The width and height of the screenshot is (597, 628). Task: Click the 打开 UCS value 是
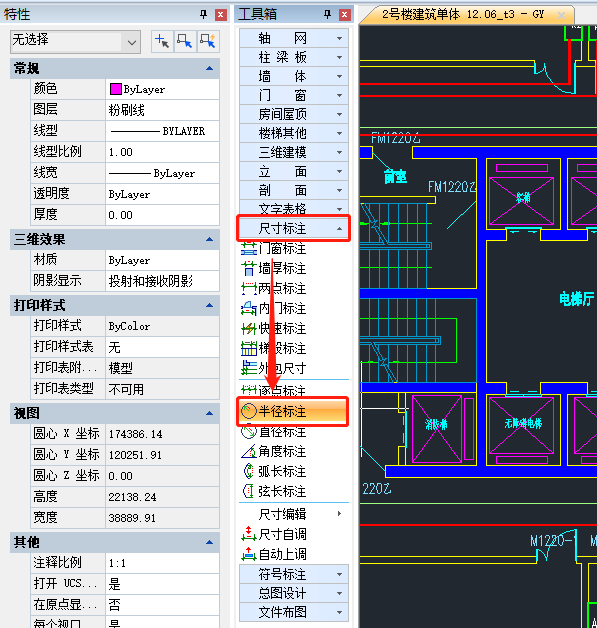coord(162,584)
